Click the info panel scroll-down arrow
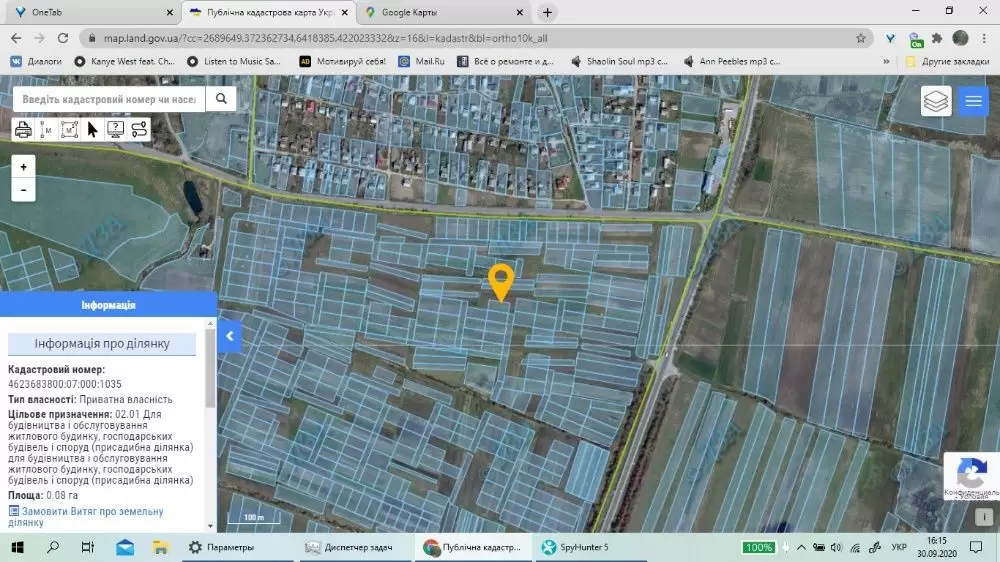The image size is (1000, 562). (x=211, y=526)
